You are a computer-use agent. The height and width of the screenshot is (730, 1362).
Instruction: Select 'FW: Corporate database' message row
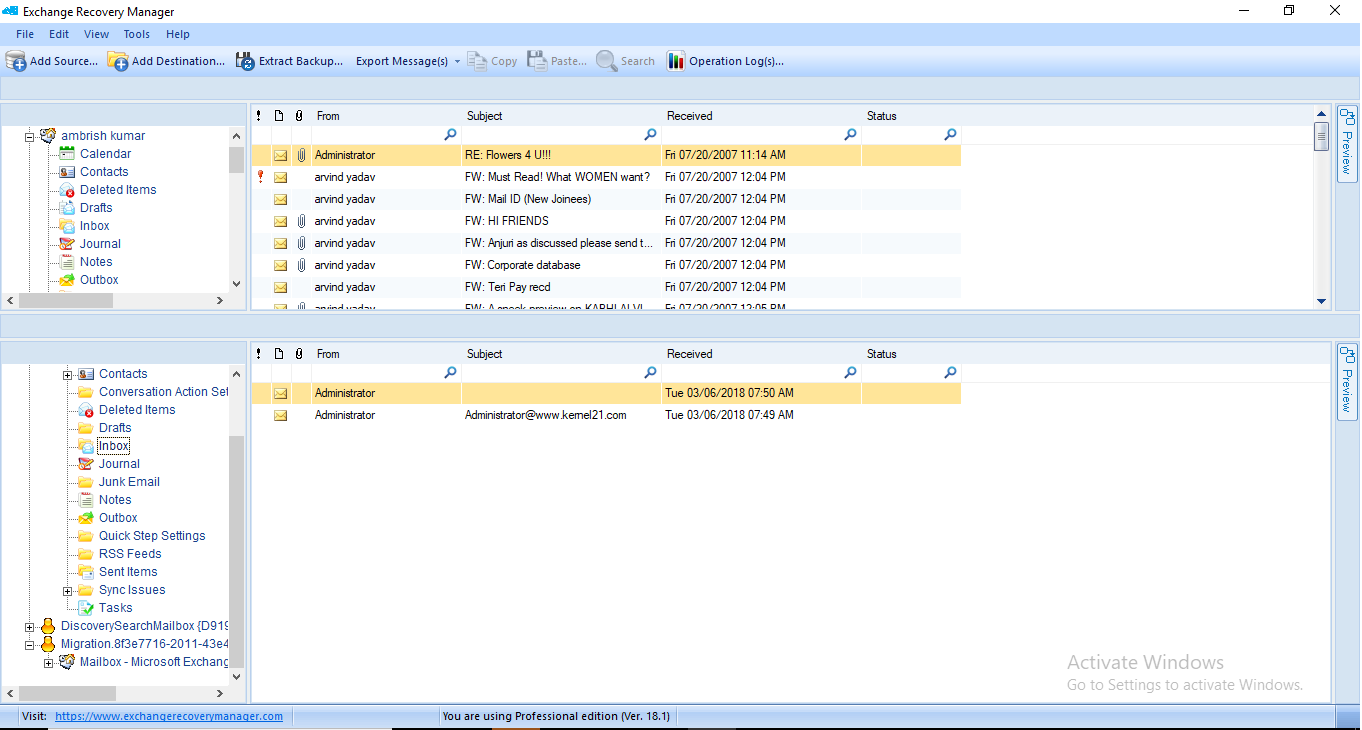[x=606, y=265]
